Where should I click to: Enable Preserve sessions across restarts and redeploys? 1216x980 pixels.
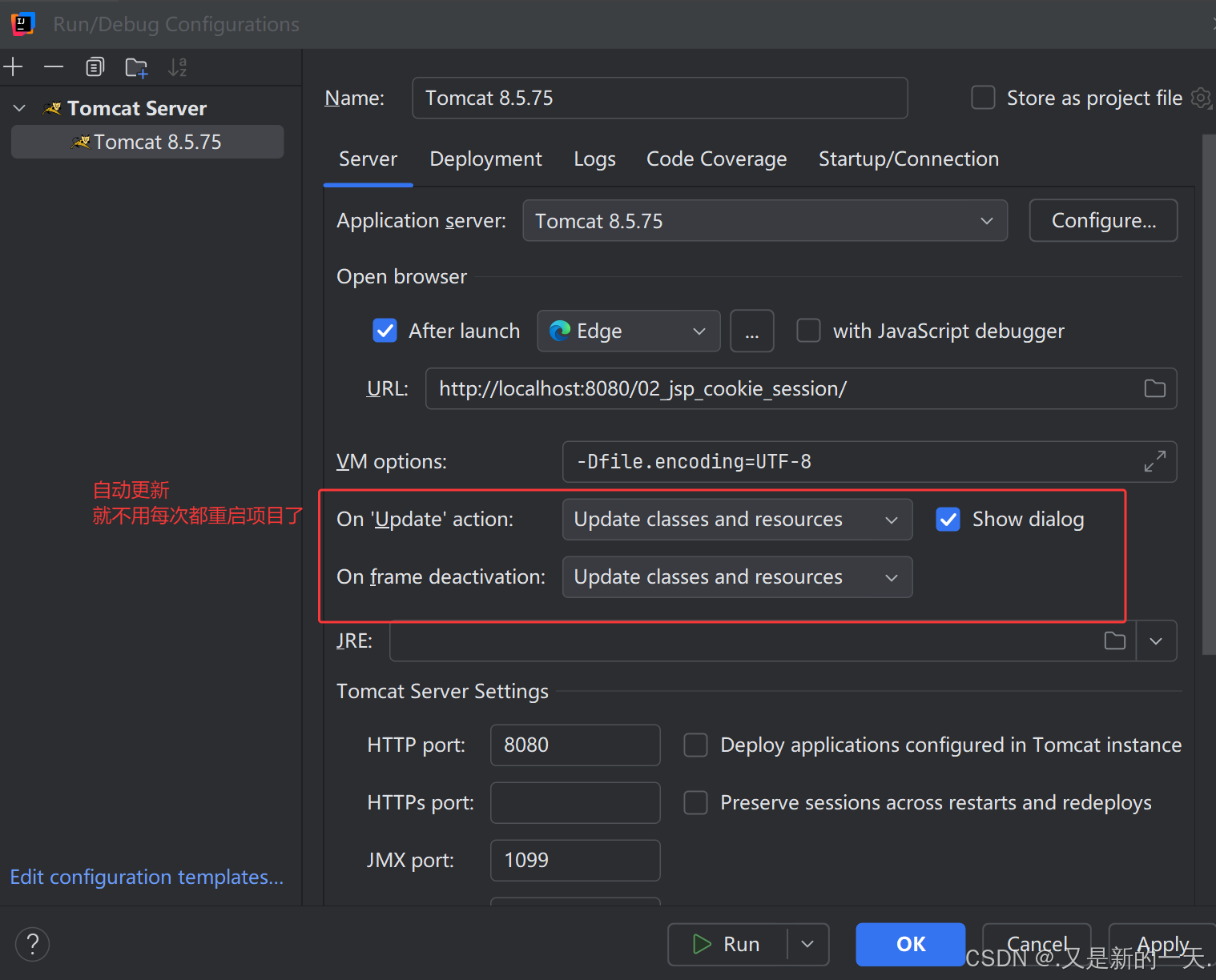point(695,803)
